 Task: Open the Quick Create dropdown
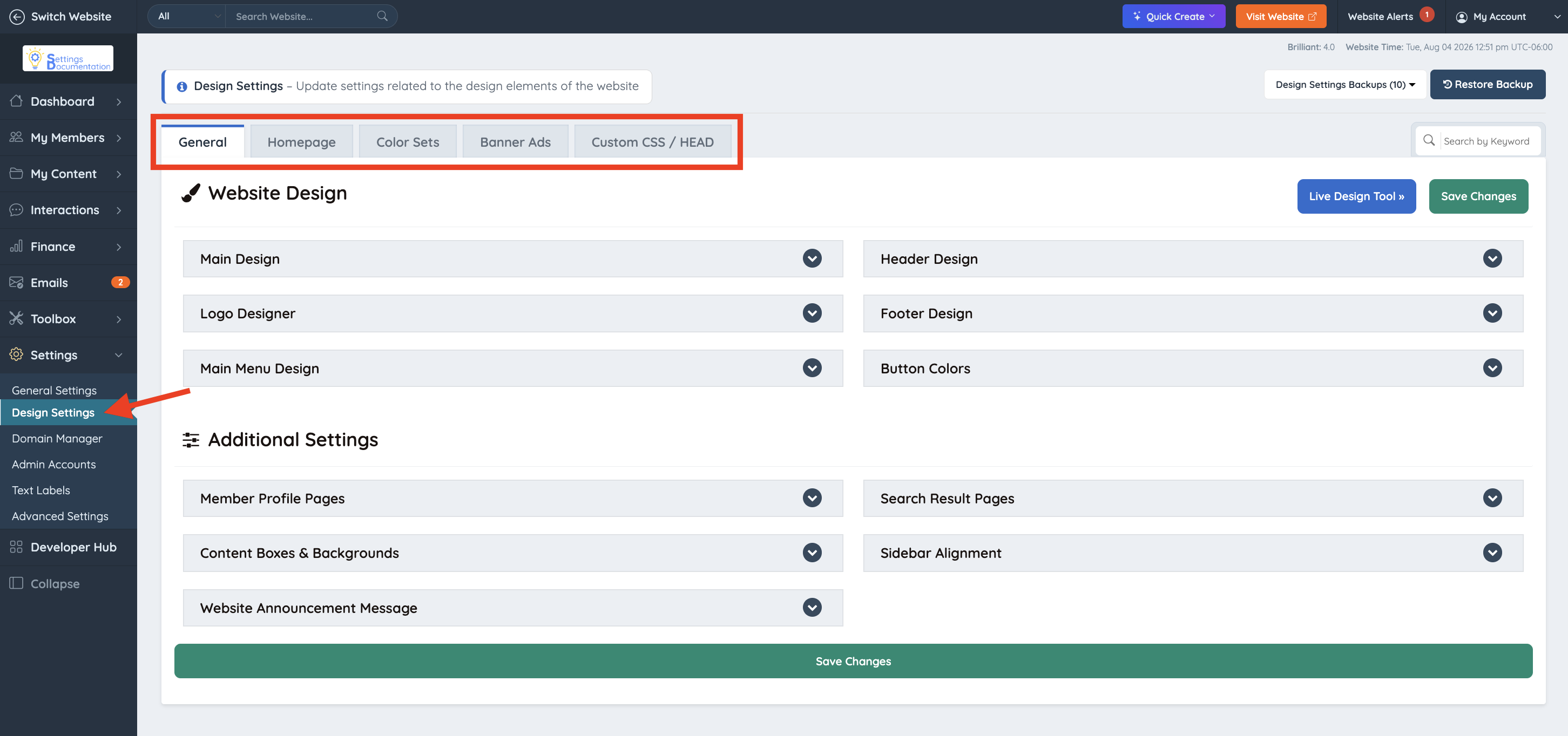(1173, 16)
